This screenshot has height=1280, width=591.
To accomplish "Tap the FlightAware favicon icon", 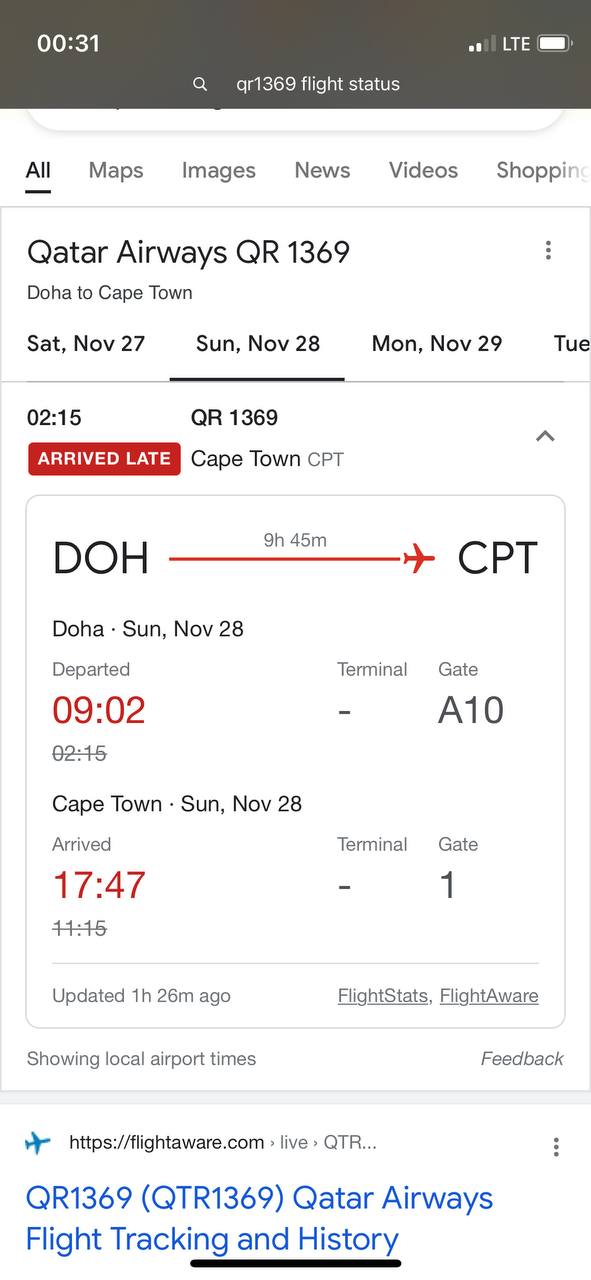I will click(x=38, y=1142).
